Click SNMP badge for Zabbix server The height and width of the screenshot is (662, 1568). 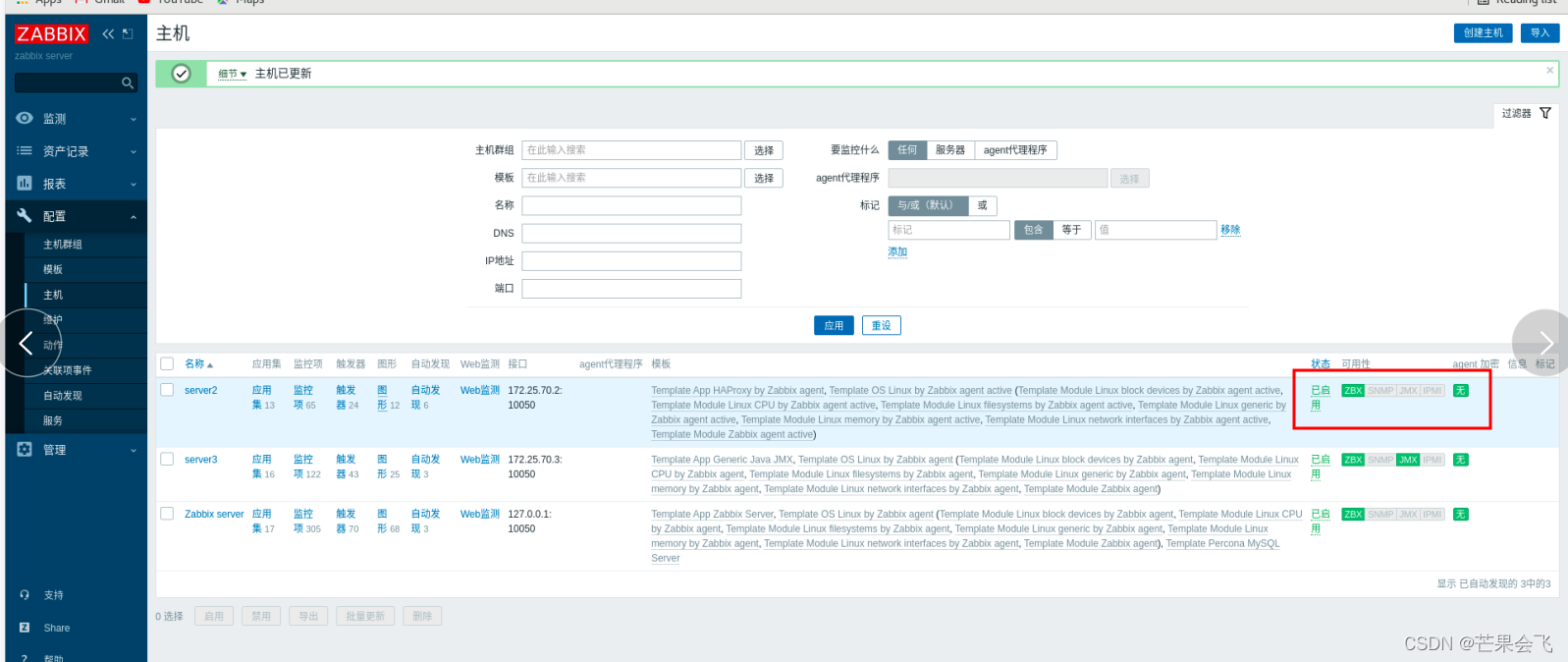[1380, 515]
